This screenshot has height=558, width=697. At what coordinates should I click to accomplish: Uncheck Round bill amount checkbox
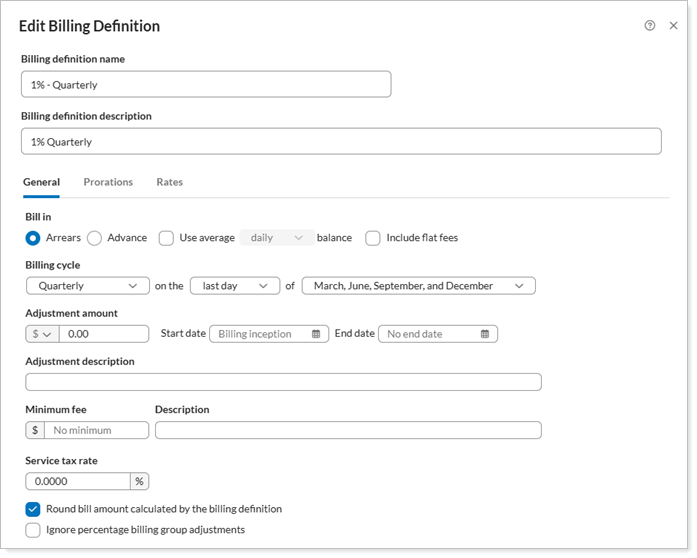33,509
